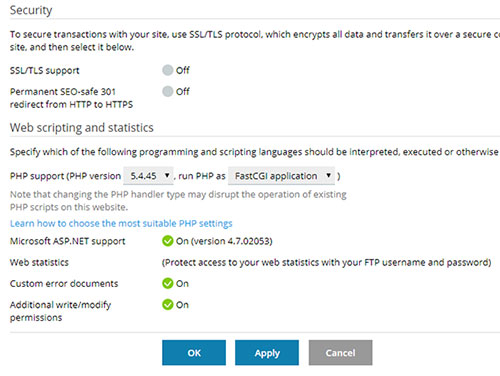Click green checkmark beside Custom error documents
500x376 pixels.
168,283
